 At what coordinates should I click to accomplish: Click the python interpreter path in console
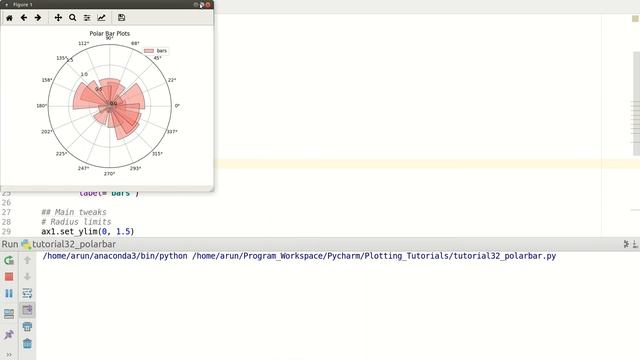pos(115,256)
